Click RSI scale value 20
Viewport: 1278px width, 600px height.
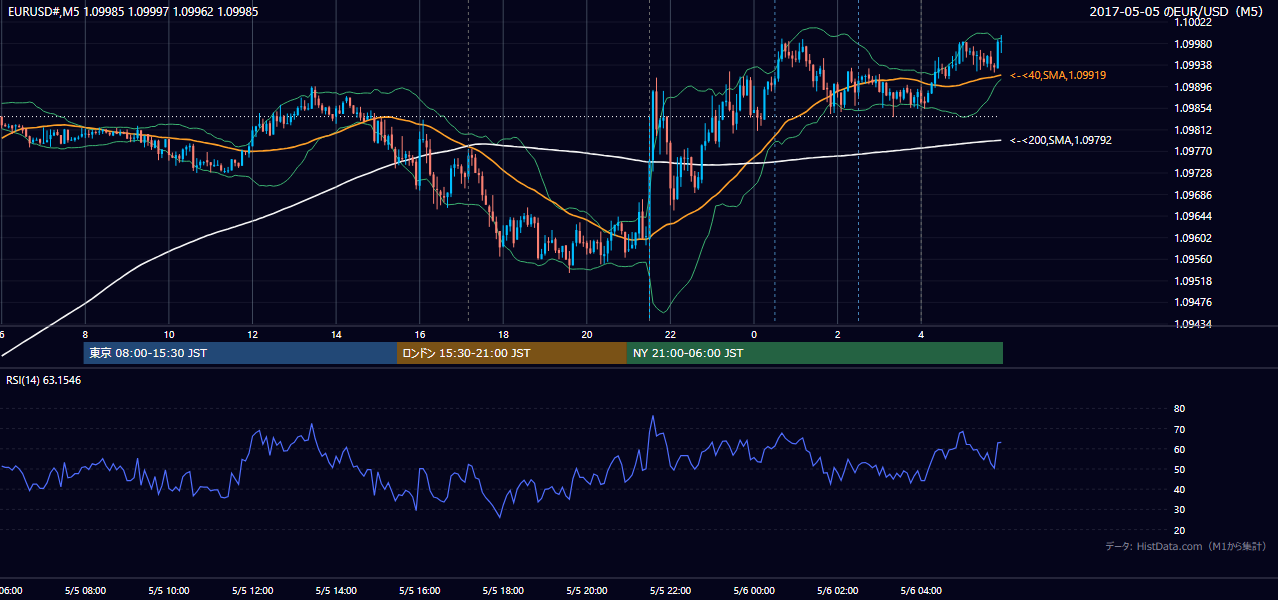[x=1179, y=530]
